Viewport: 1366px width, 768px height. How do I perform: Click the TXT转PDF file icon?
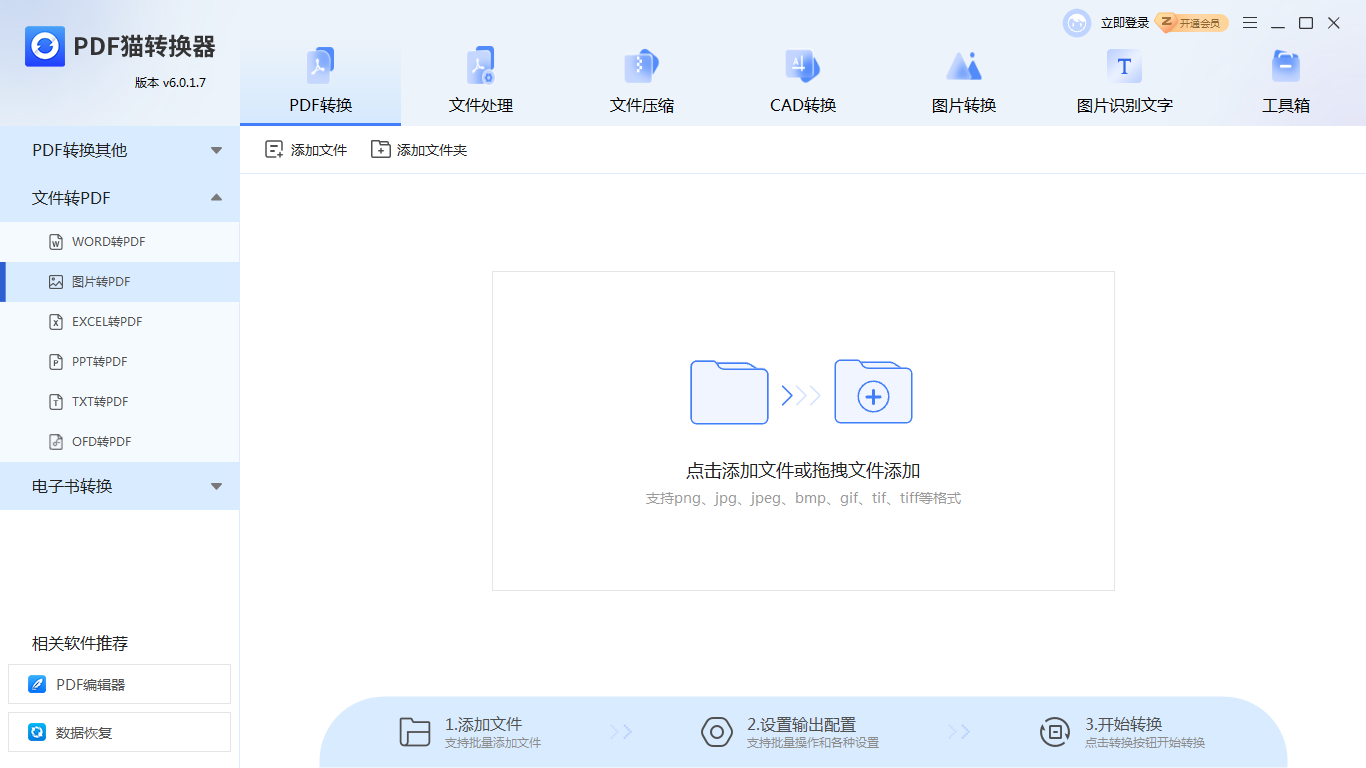pyautogui.click(x=56, y=402)
